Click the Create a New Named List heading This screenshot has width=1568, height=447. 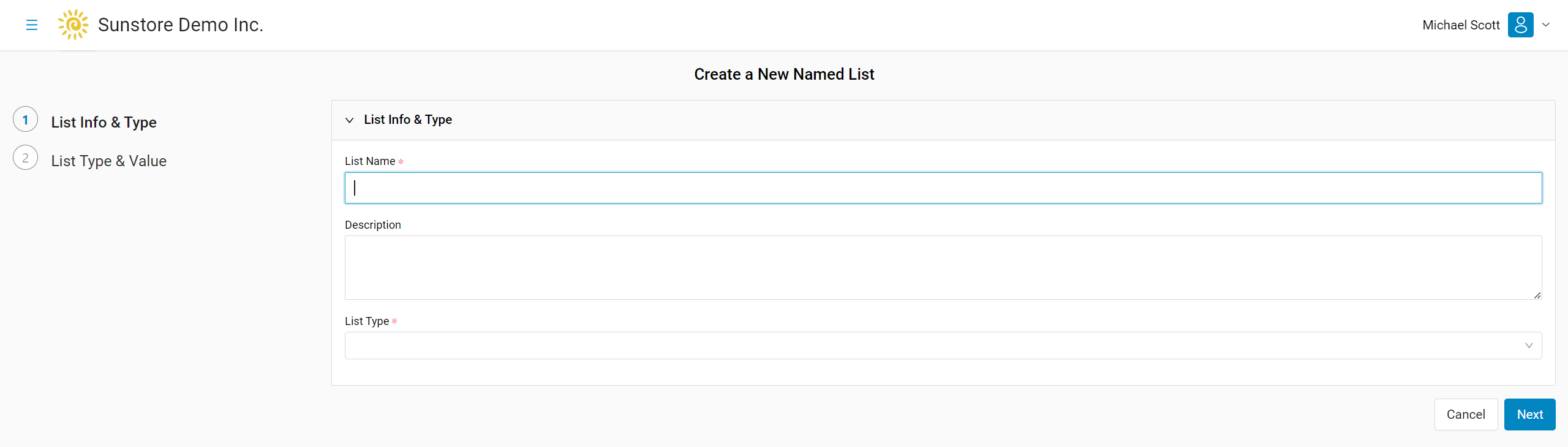click(784, 74)
